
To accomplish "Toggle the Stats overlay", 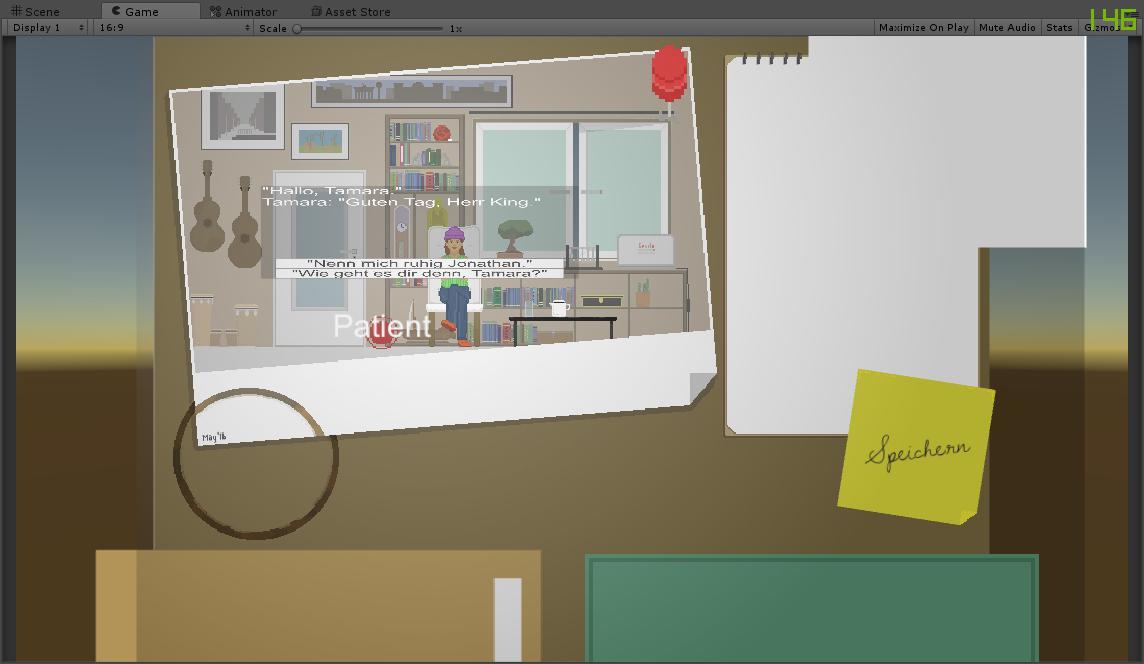I will [x=1059, y=28].
